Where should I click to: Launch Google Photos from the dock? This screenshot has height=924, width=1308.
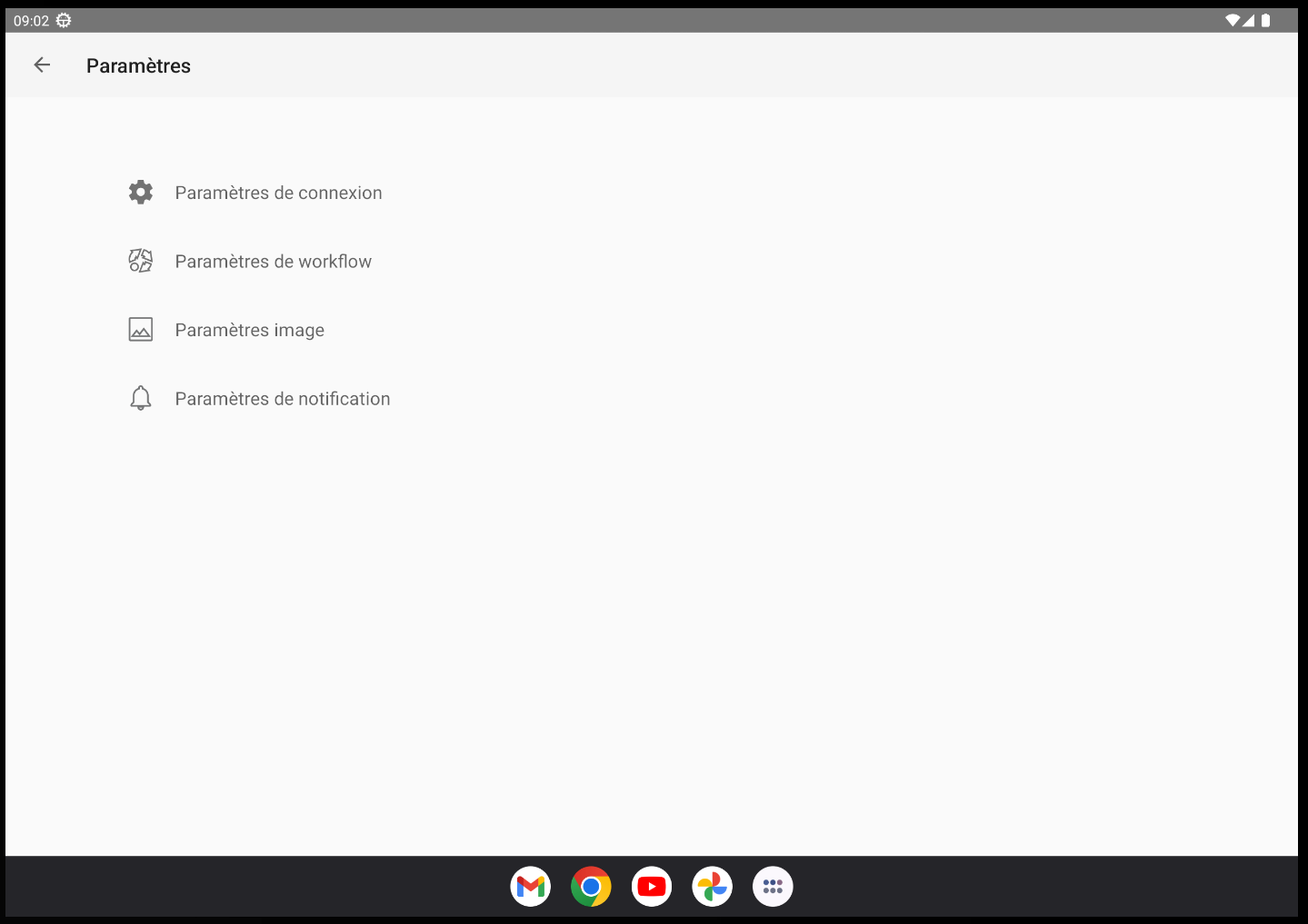[x=713, y=887]
